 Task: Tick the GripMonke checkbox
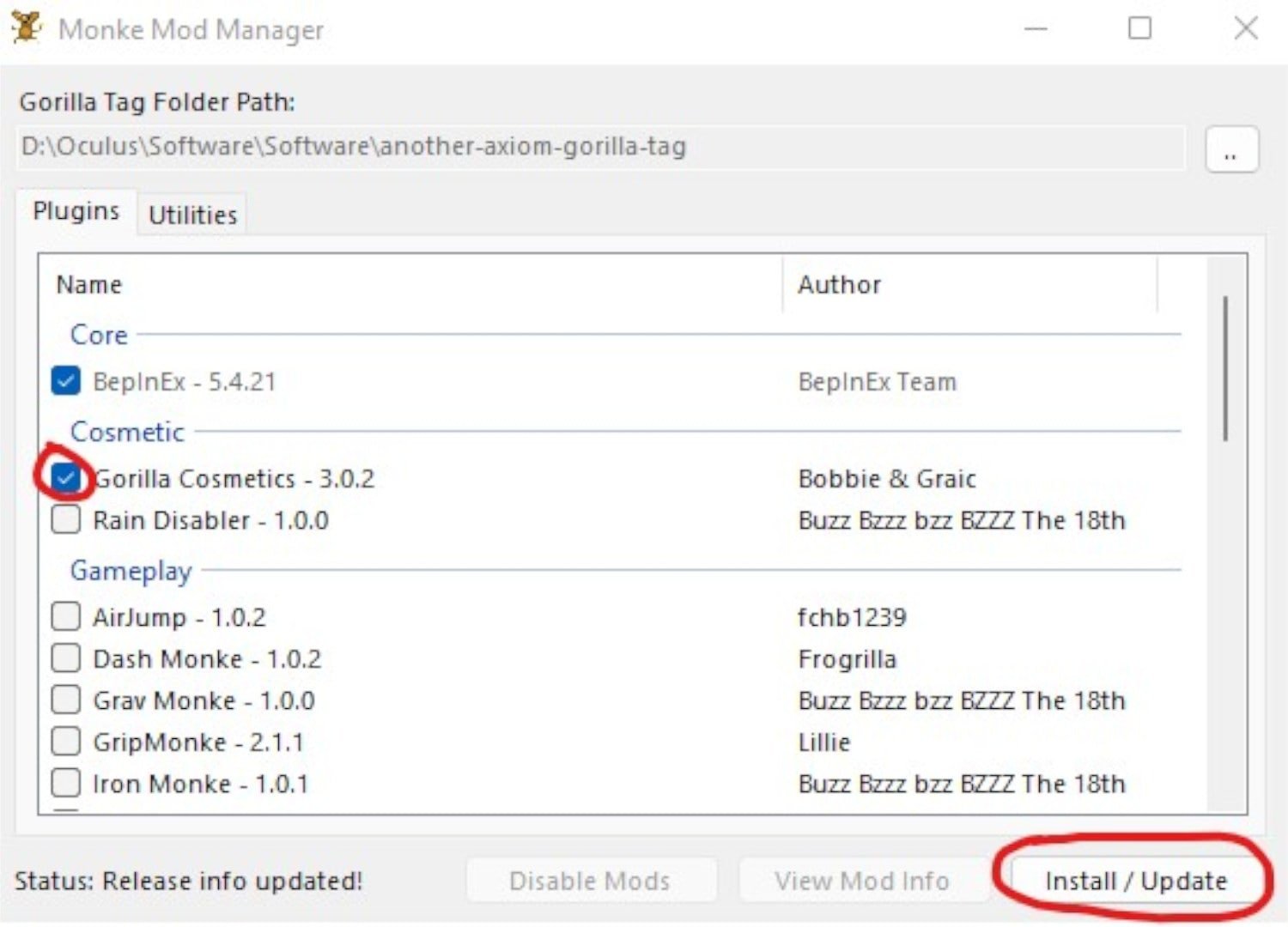click(x=64, y=740)
